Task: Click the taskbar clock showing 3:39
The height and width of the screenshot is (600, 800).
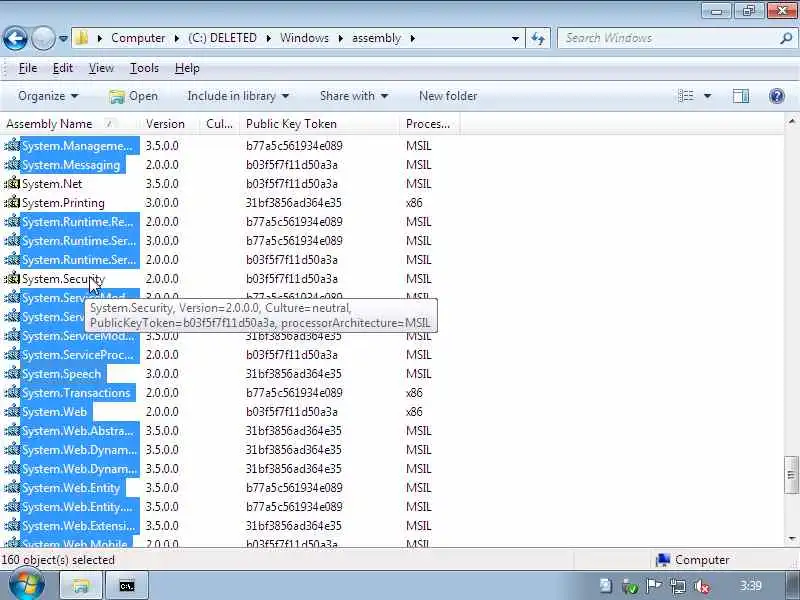Action: (751, 586)
